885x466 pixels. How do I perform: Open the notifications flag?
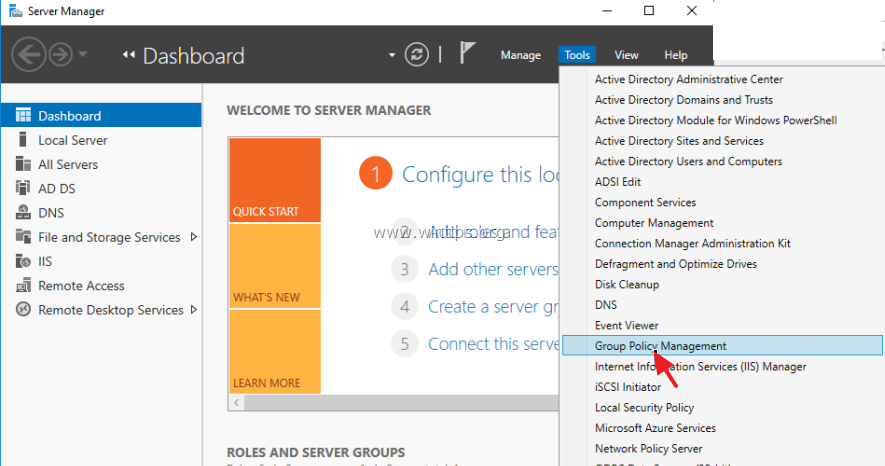(467, 53)
